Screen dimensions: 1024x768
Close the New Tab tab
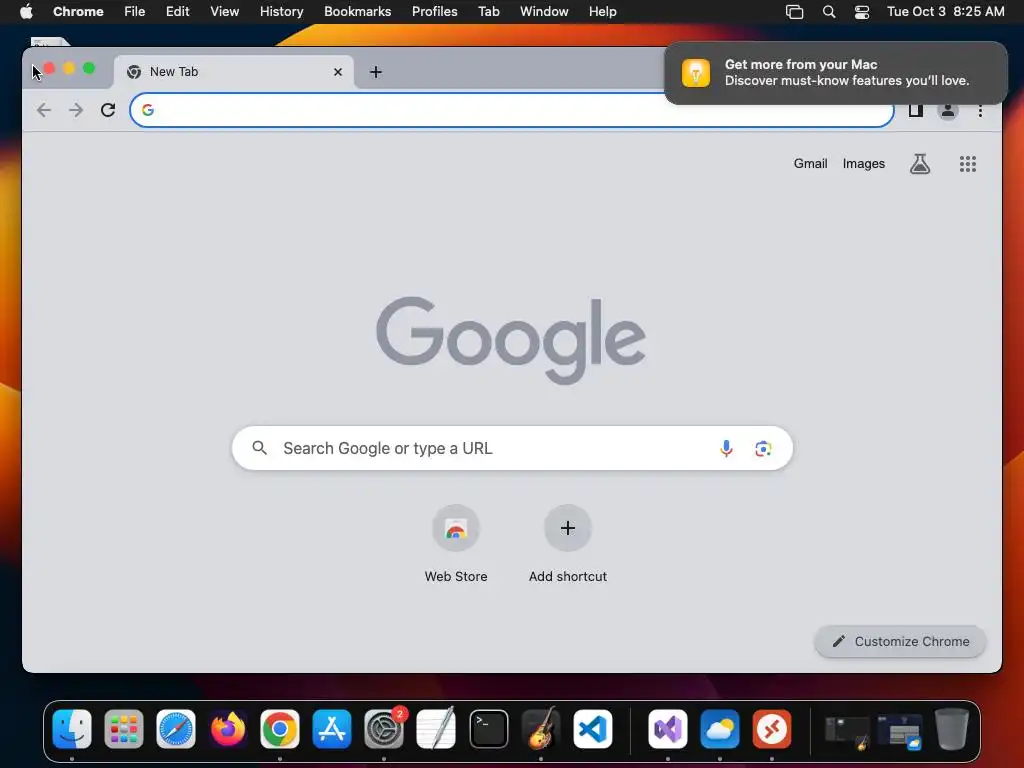pos(338,72)
